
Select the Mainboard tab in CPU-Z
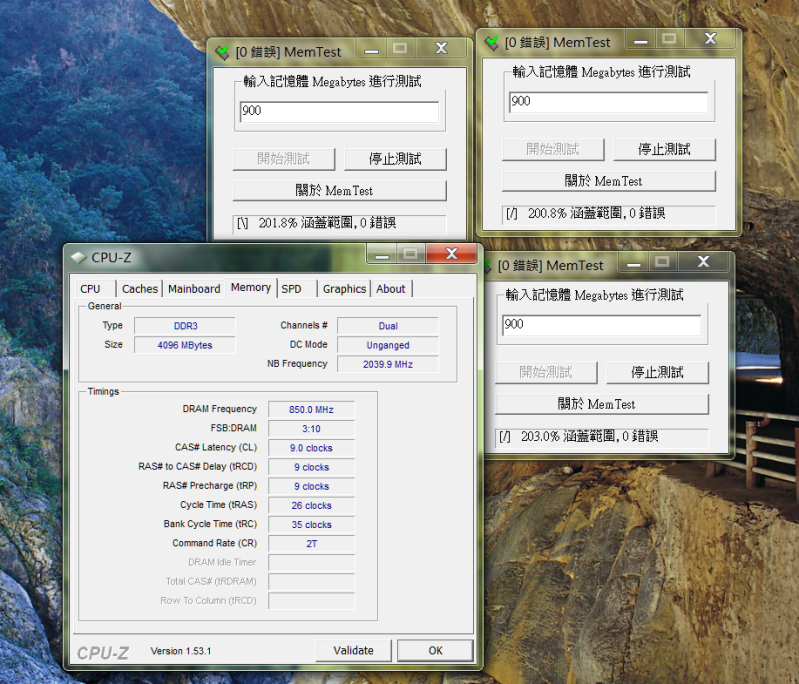pyautogui.click(x=194, y=289)
